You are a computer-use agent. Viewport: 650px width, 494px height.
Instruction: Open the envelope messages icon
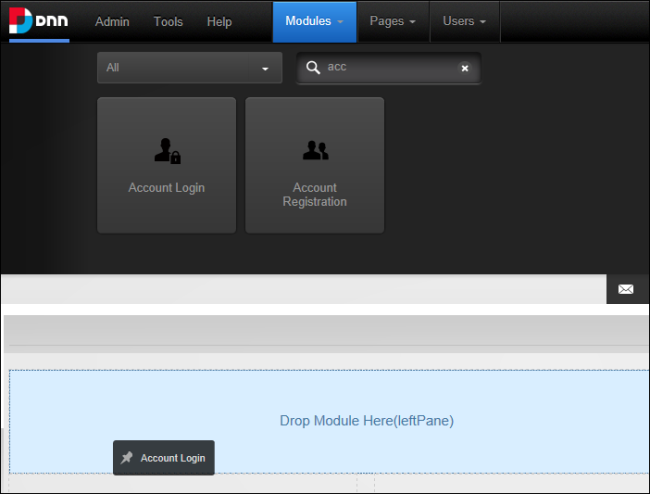[x=626, y=289]
